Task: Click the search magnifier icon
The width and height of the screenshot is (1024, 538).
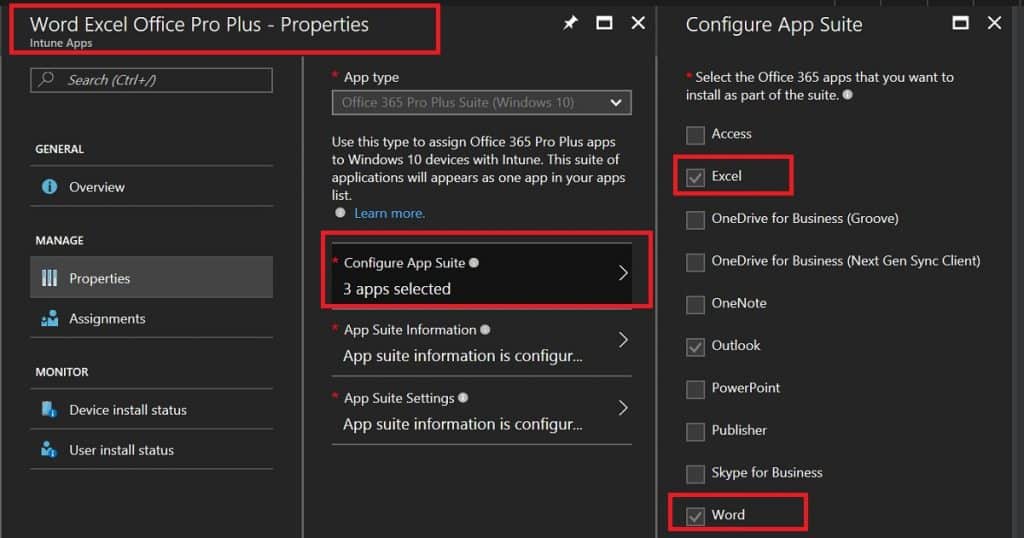Action: click(x=46, y=80)
